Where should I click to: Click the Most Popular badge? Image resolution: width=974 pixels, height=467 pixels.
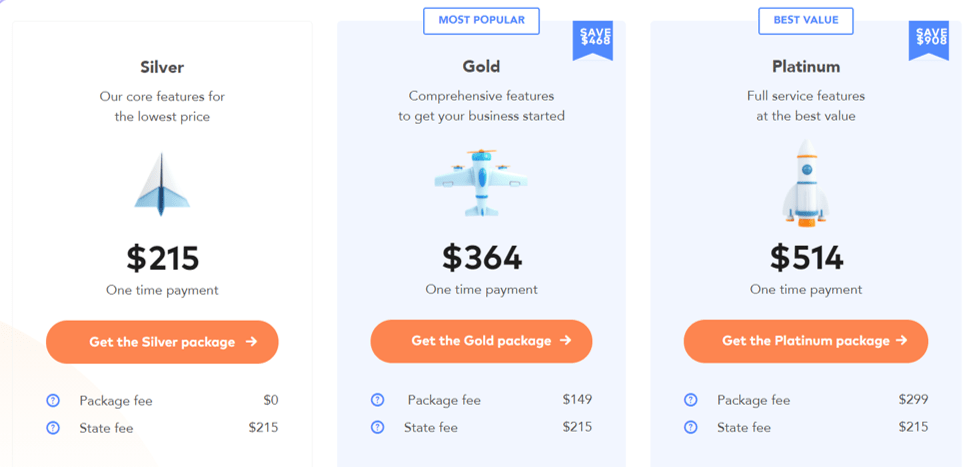(481, 20)
